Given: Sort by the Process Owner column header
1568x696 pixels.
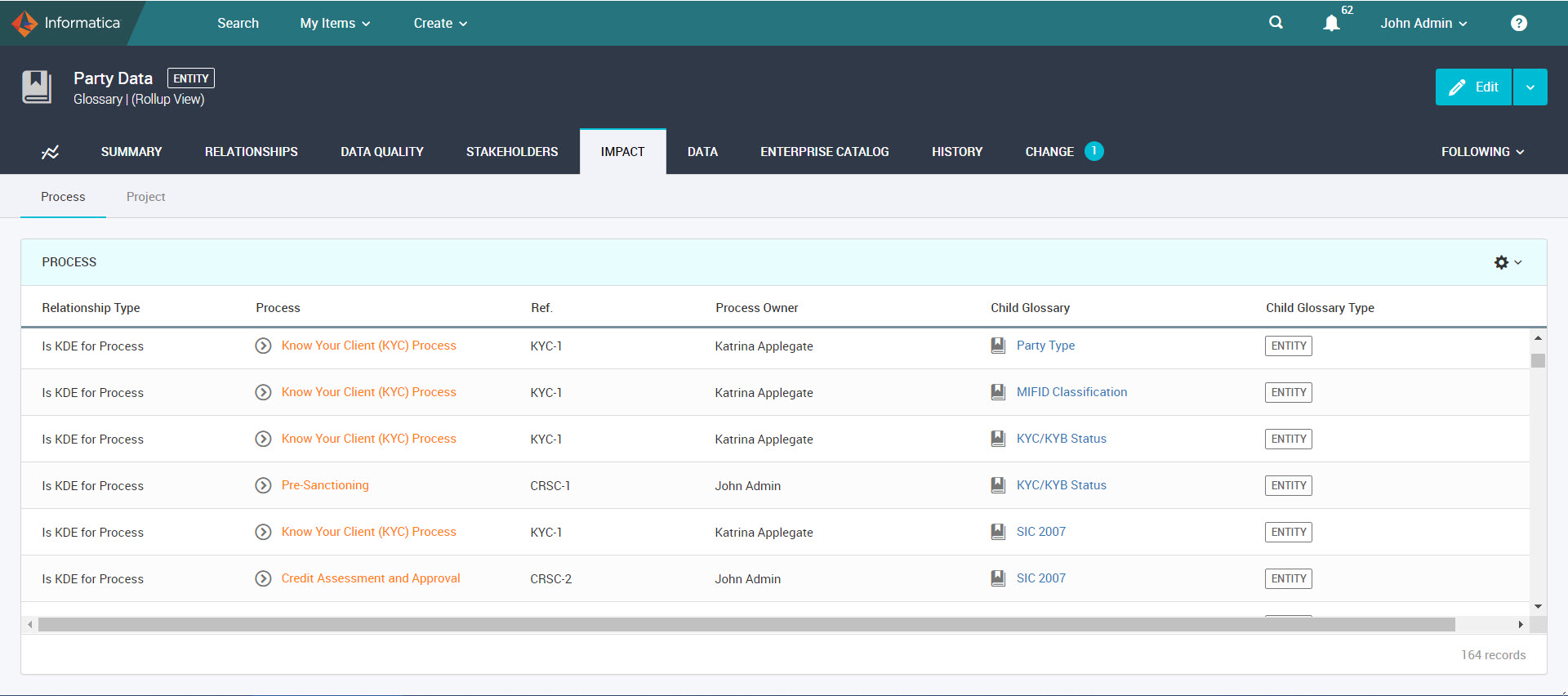Looking at the screenshot, I should tap(756, 308).
